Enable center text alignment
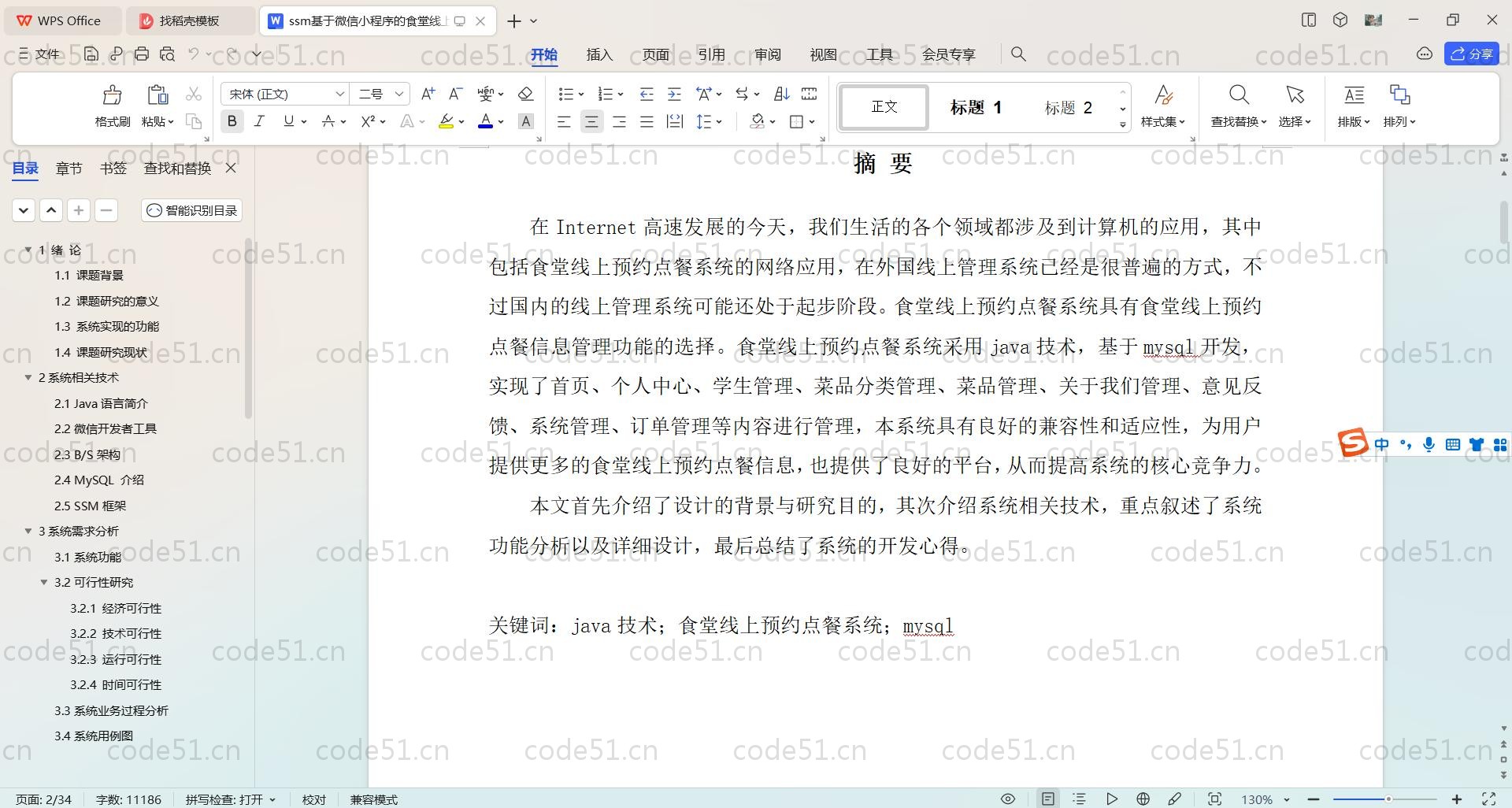Image resolution: width=1512 pixels, height=808 pixels. click(591, 121)
